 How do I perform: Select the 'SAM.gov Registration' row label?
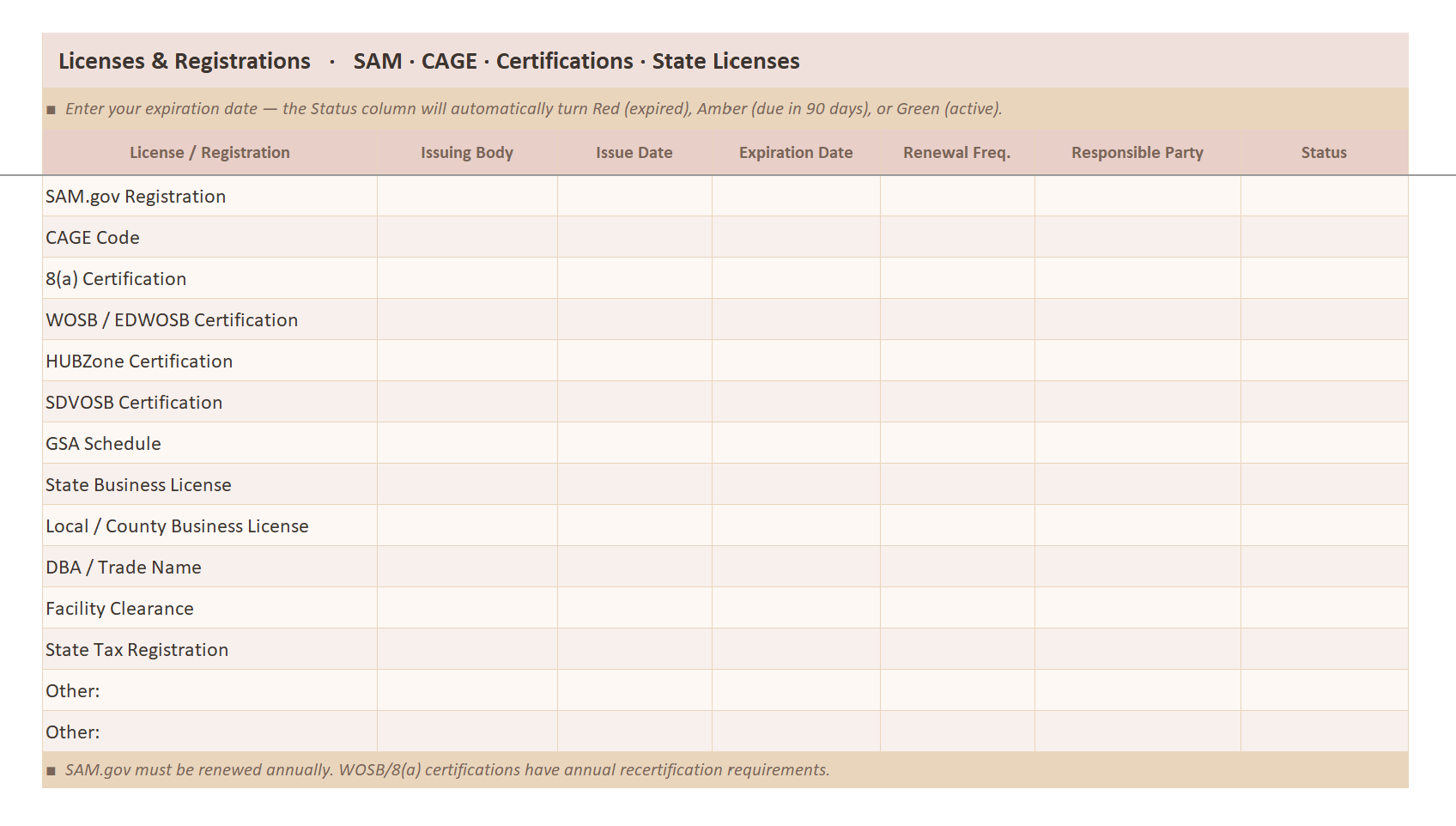[x=209, y=196]
